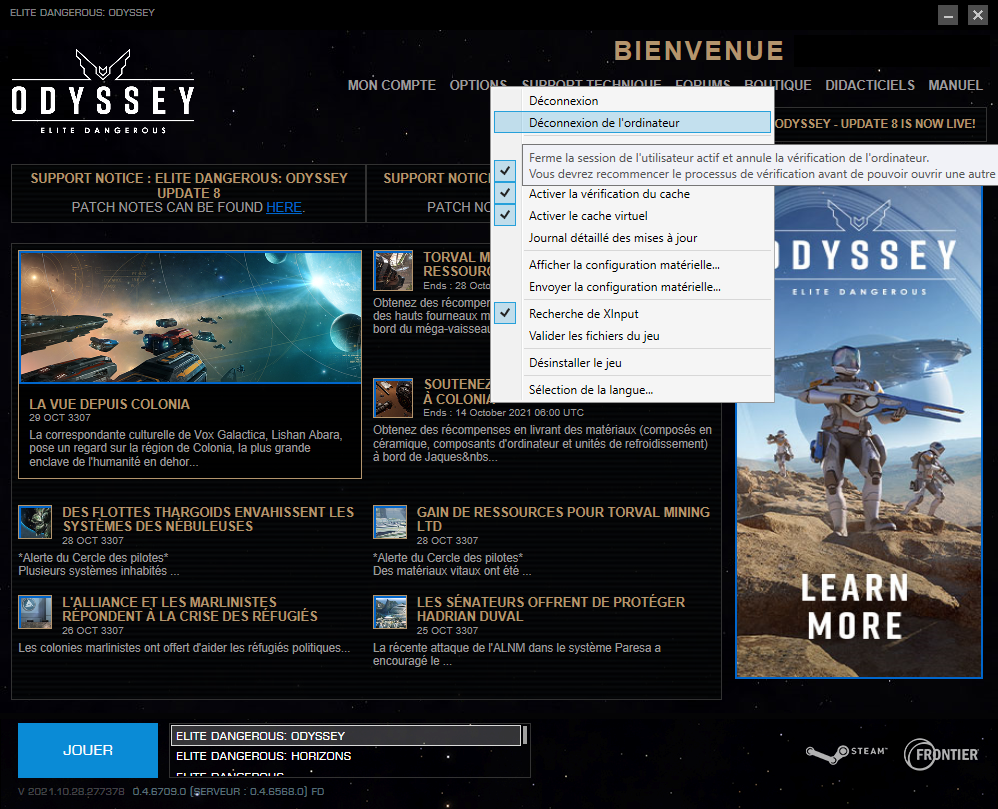Select Valider les fichiers du jeu
The height and width of the screenshot is (809, 998).
pyautogui.click(x=633, y=336)
